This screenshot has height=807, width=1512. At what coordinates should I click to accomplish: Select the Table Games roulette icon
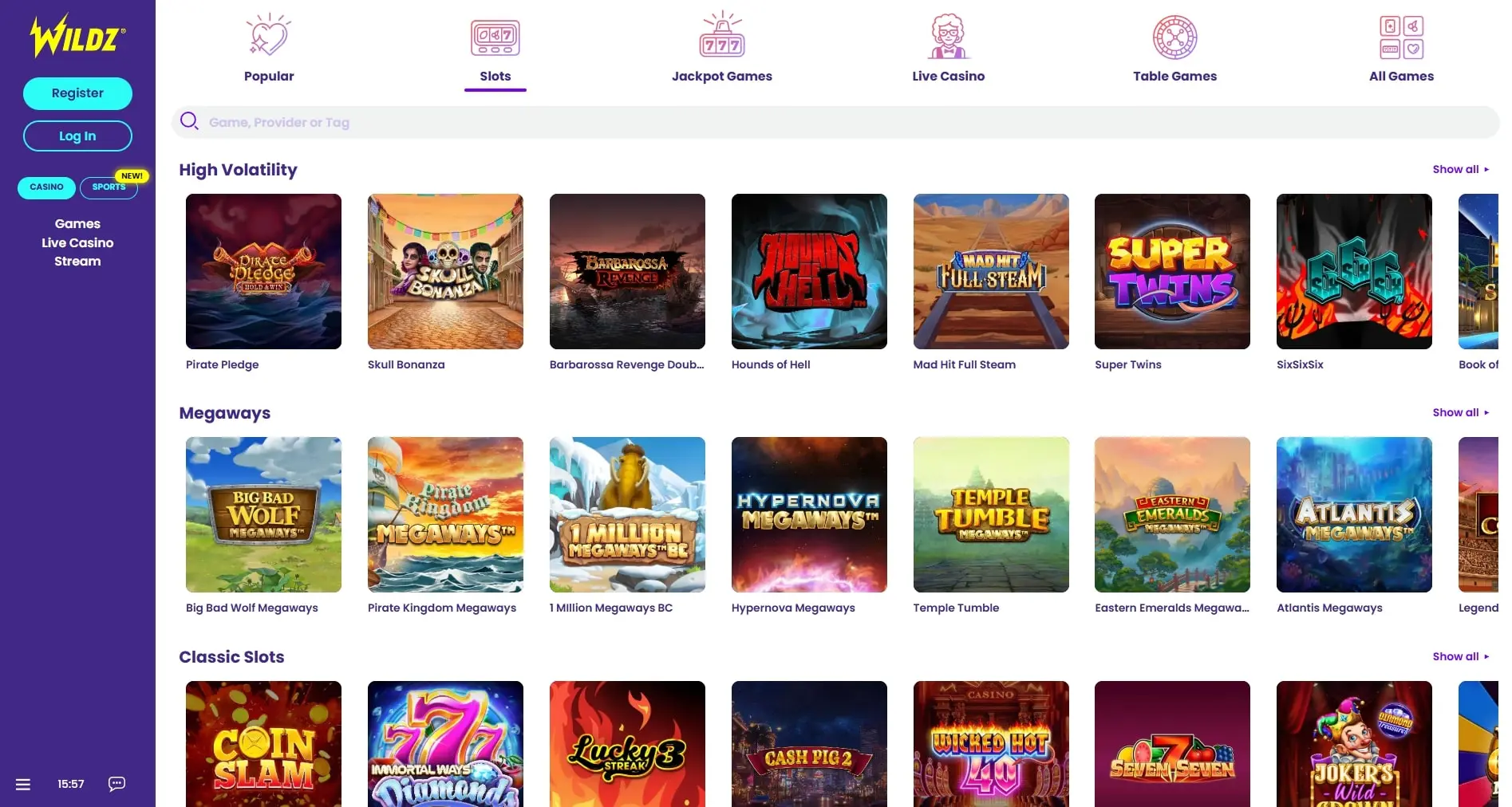1174,37
